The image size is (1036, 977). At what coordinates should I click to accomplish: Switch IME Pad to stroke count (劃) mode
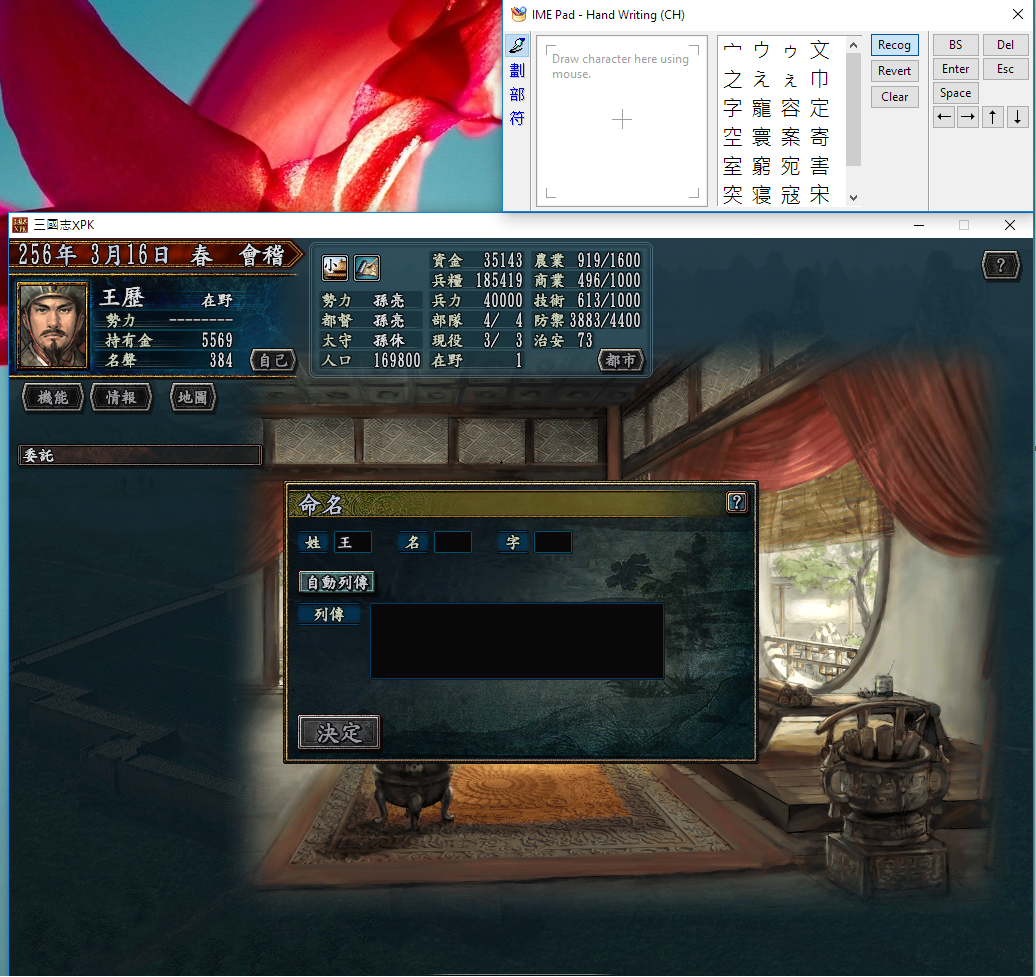coord(517,70)
